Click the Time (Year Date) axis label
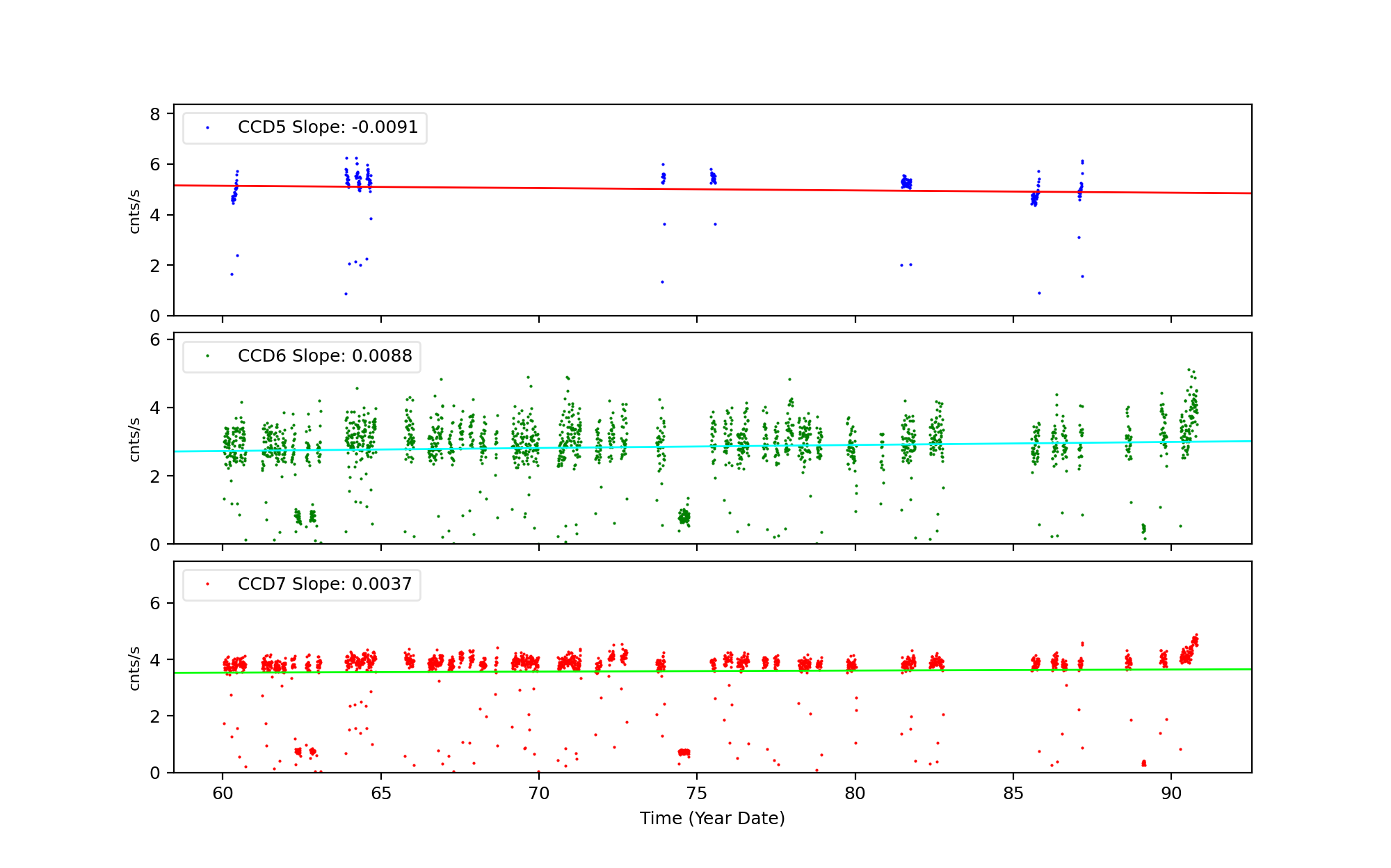 coord(712,819)
